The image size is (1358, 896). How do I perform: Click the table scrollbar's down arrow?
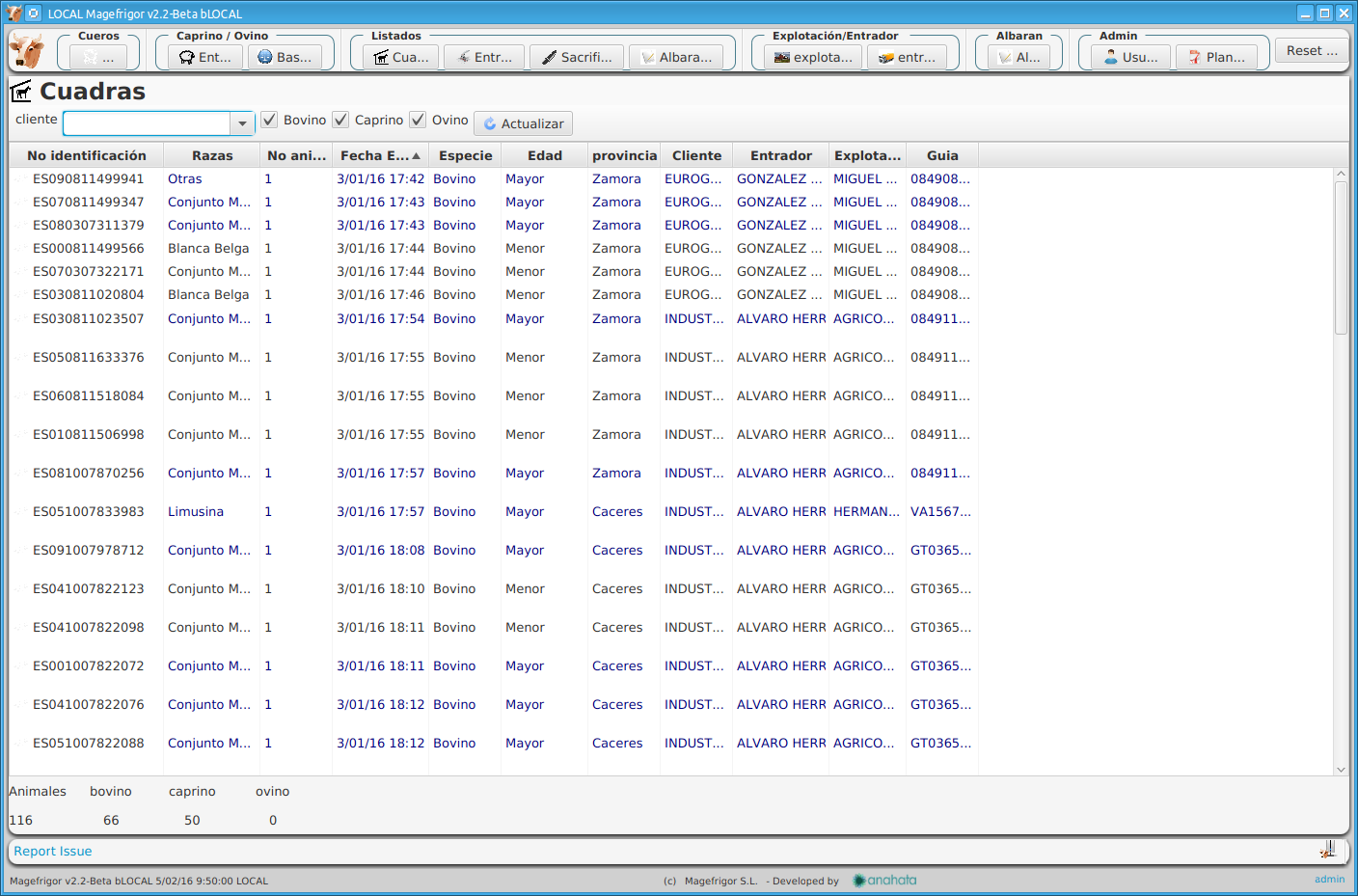point(1341,770)
